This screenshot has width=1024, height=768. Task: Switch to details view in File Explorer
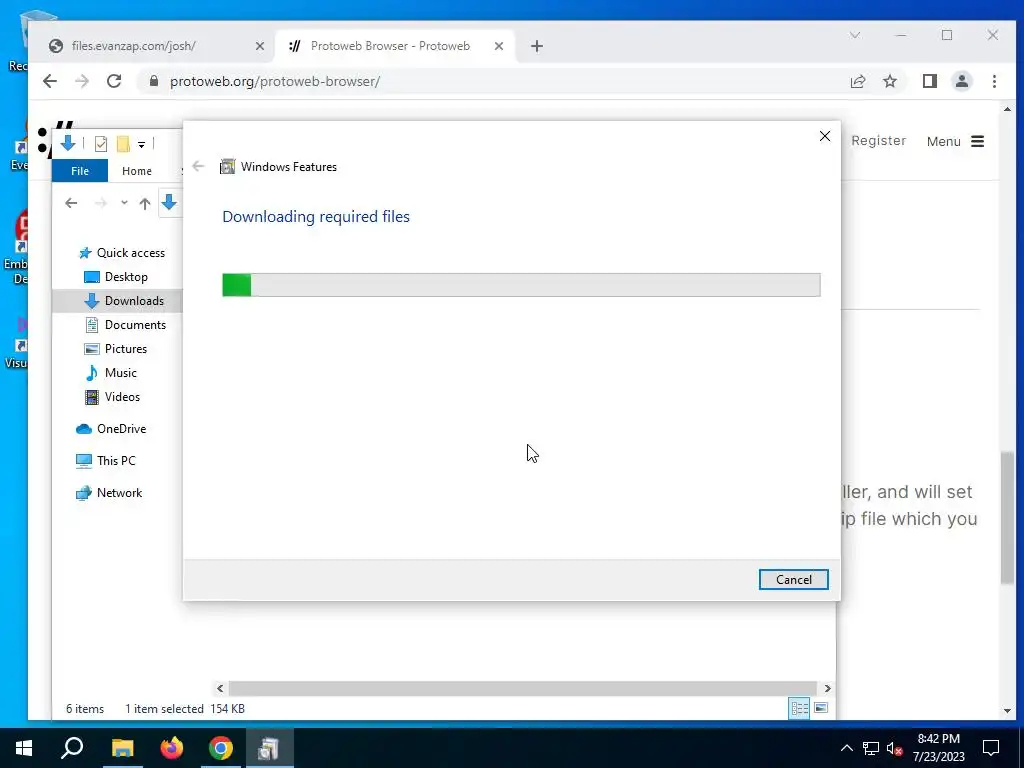[x=799, y=709]
